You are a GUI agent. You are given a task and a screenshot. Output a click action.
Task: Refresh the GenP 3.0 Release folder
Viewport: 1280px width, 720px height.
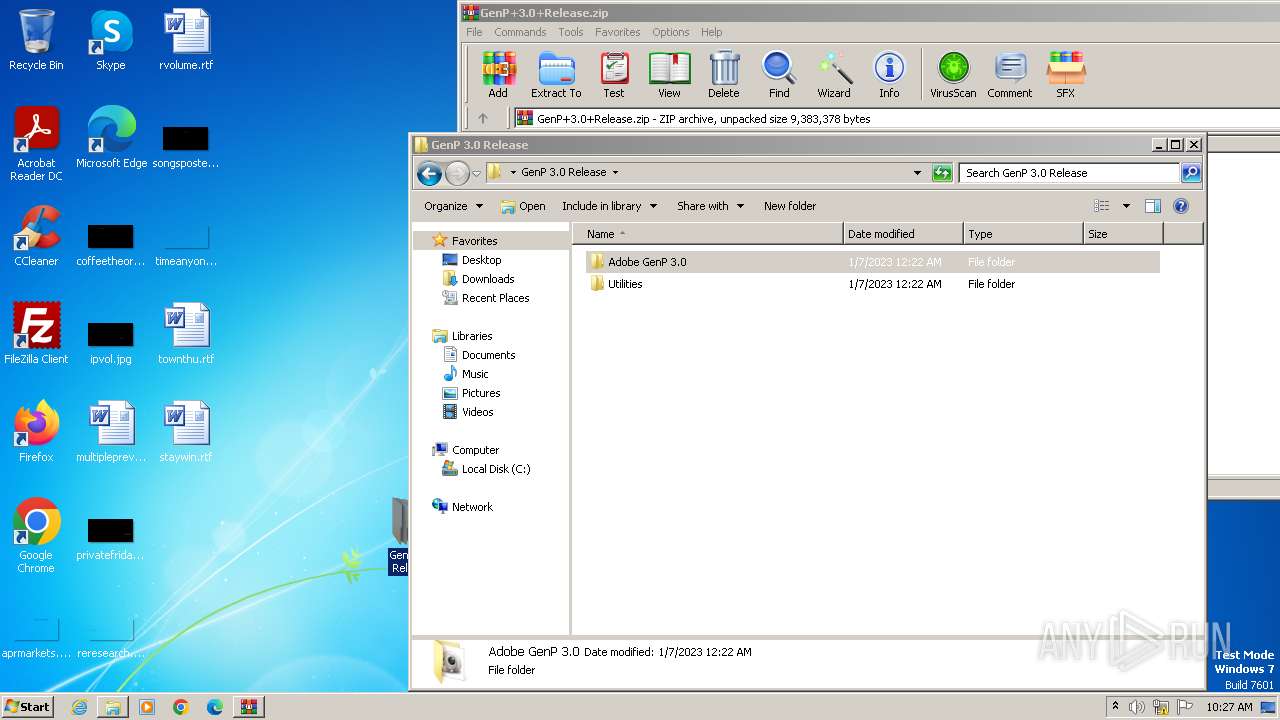coord(942,173)
